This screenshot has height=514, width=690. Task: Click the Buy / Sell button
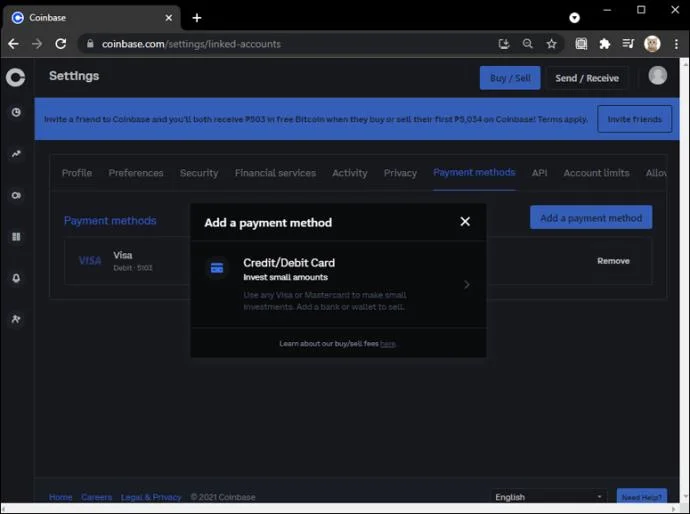pyautogui.click(x=510, y=78)
